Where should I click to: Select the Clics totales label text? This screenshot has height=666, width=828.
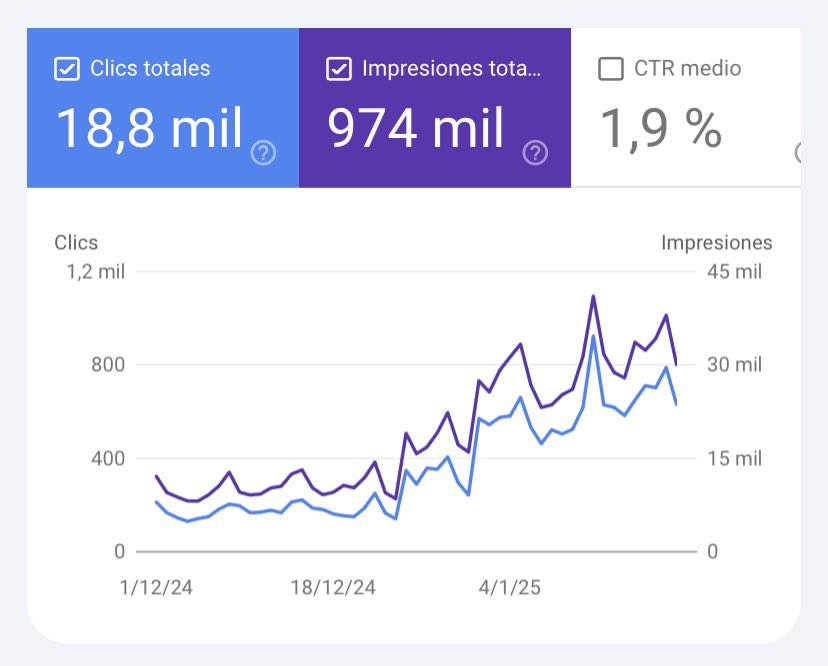150,69
